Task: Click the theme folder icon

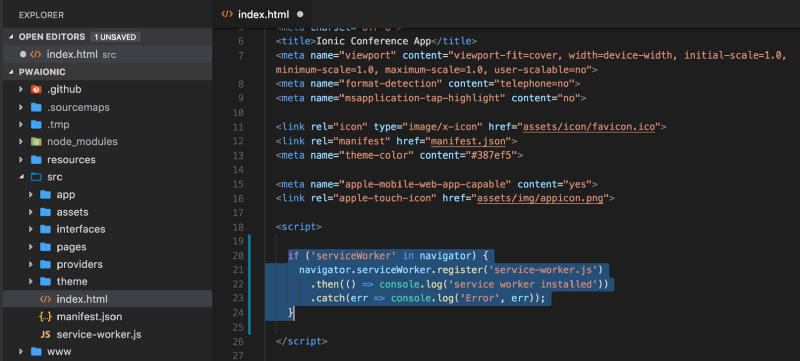Action: tap(45, 281)
